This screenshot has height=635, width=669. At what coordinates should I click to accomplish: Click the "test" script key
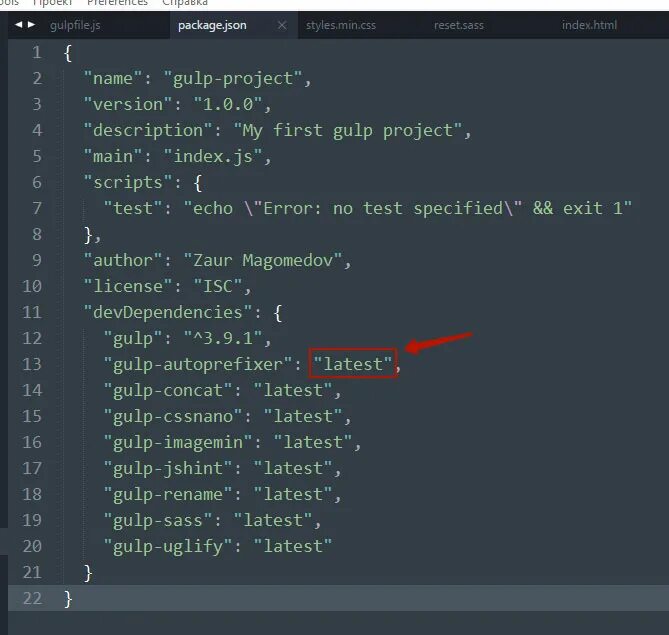(x=133, y=209)
